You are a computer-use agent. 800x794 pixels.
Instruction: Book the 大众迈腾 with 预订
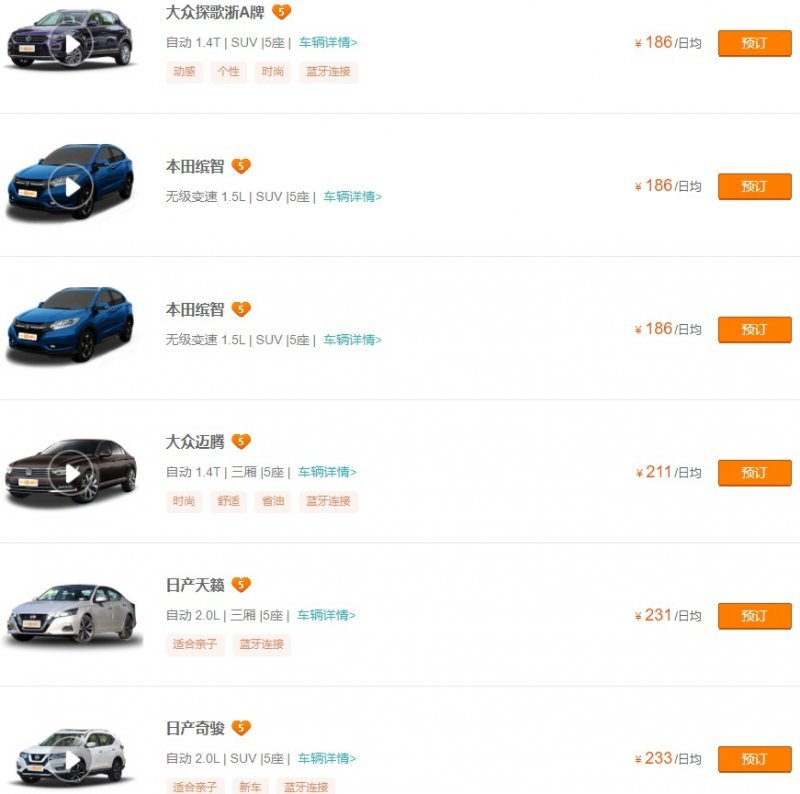[x=754, y=473]
